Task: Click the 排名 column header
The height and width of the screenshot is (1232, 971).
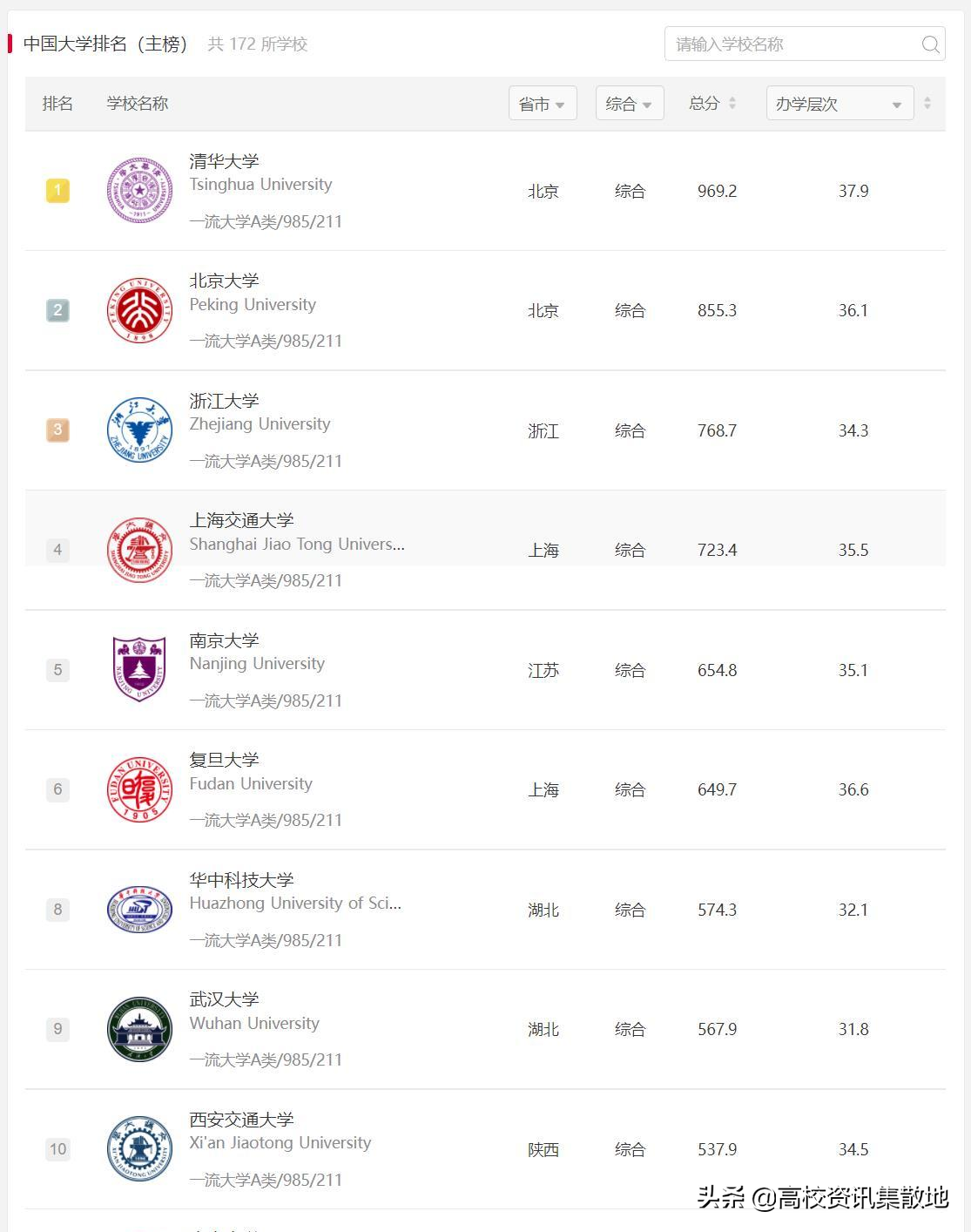Action: pyautogui.click(x=57, y=103)
